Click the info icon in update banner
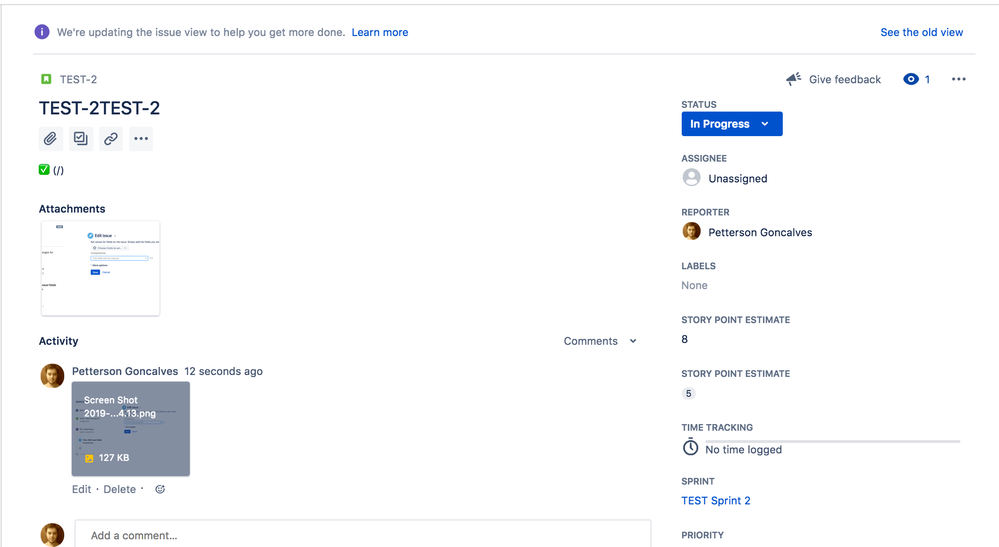The height and width of the screenshot is (547, 999). tap(42, 32)
